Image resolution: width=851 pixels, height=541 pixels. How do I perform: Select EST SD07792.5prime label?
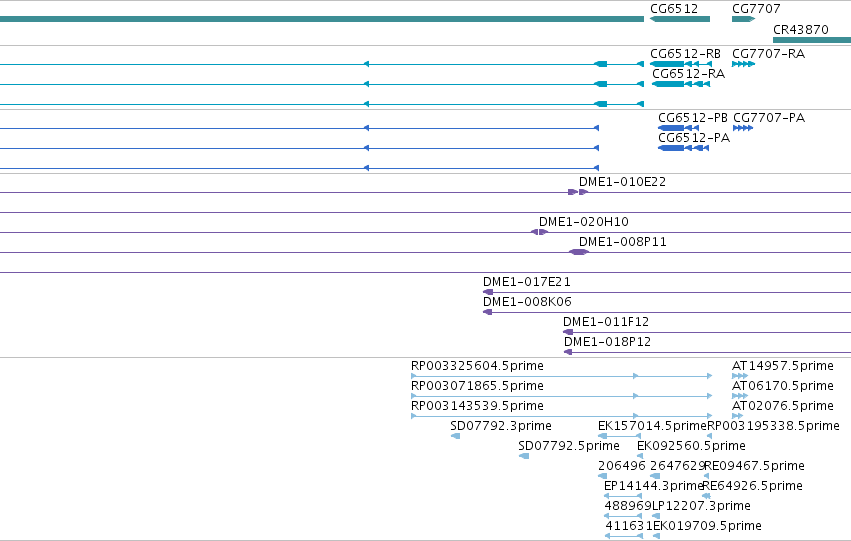point(569,447)
